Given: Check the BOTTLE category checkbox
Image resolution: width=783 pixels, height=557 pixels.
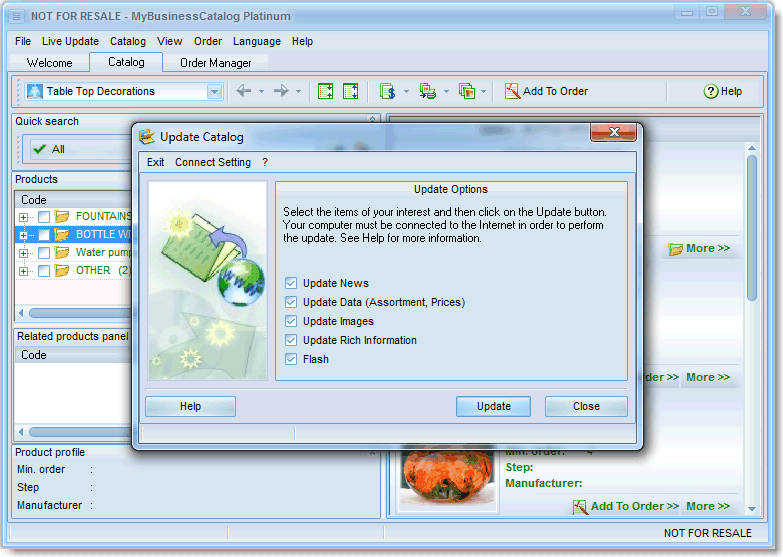Looking at the screenshot, I should [44, 235].
